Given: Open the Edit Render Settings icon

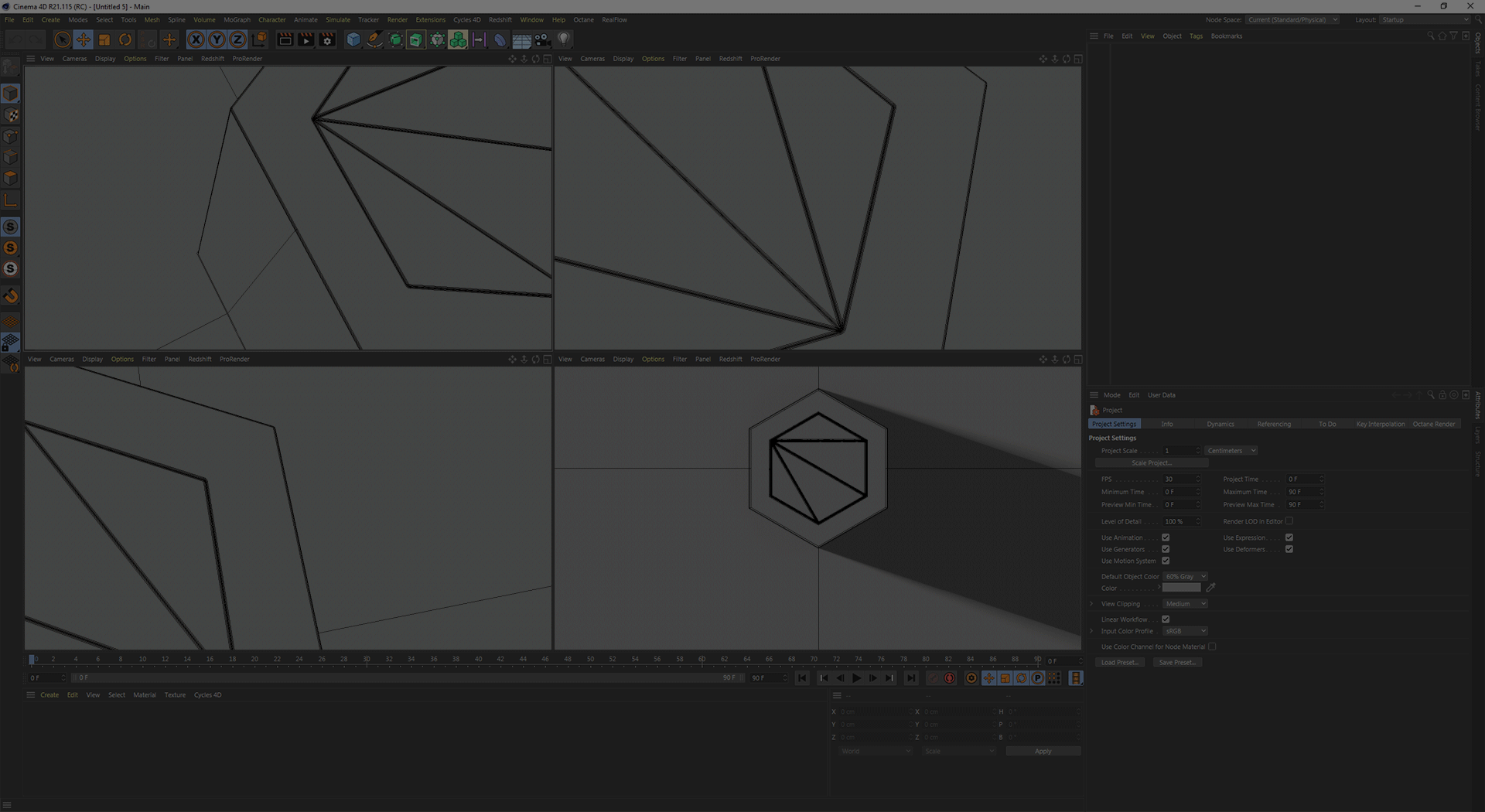Looking at the screenshot, I should click(x=327, y=39).
